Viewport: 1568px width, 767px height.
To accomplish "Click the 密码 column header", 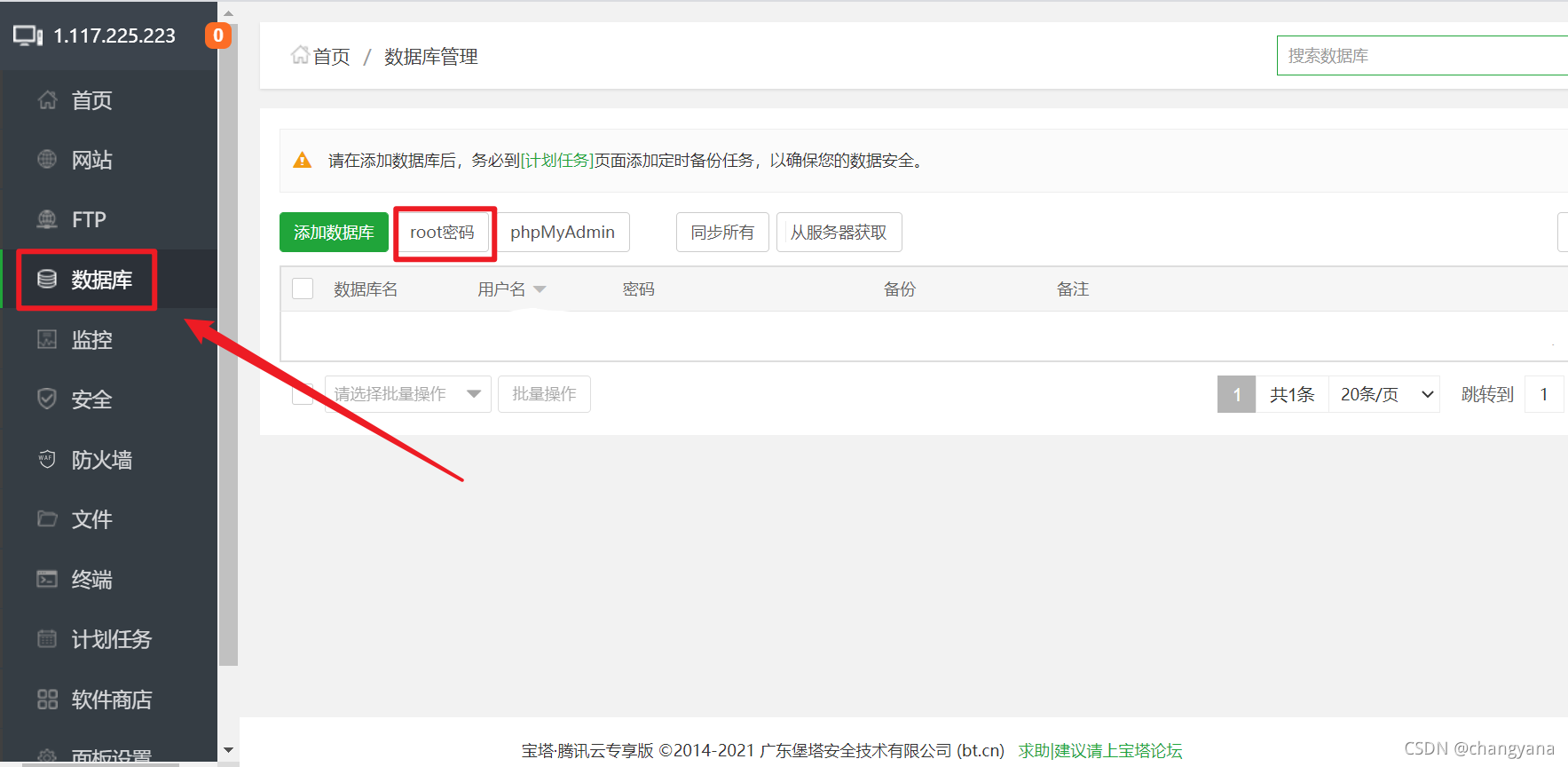I will coord(639,289).
